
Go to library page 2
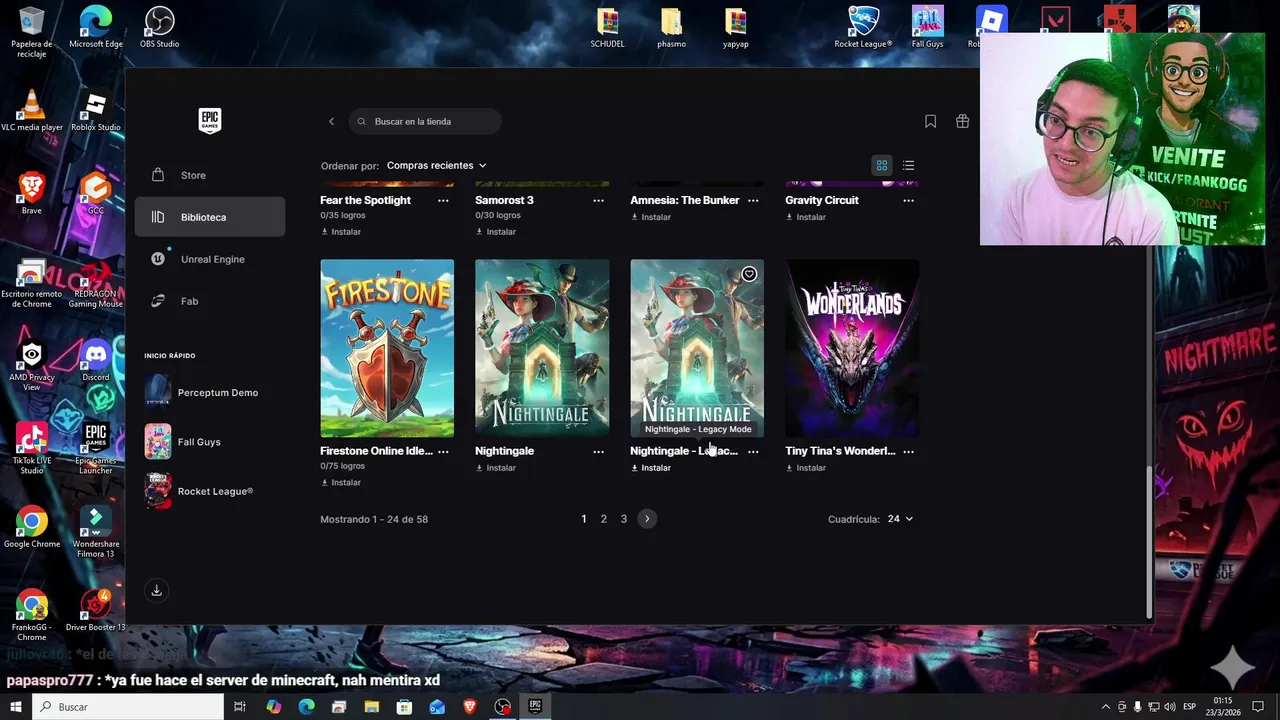click(603, 519)
